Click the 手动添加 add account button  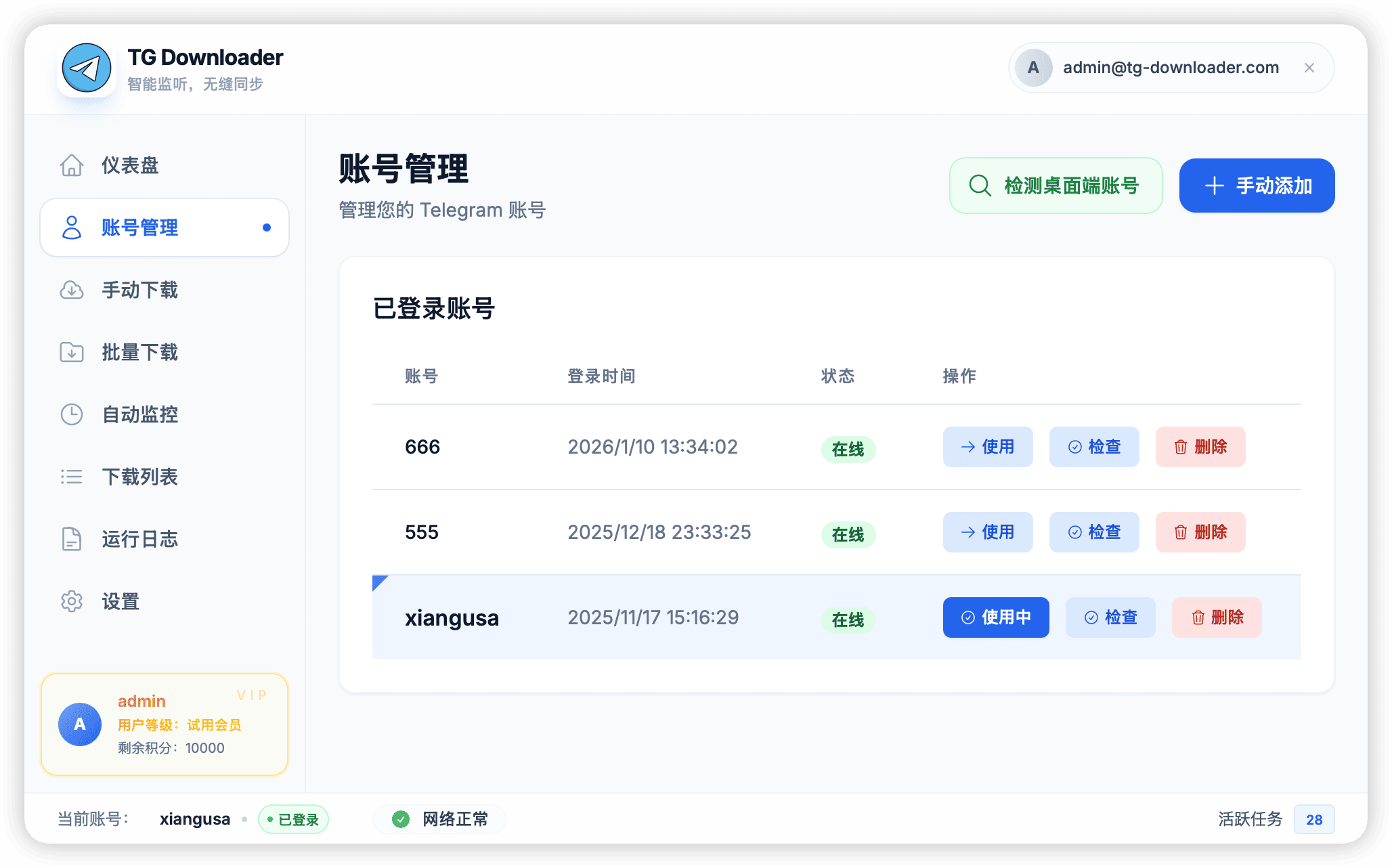pyautogui.click(x=1256, y=185)
